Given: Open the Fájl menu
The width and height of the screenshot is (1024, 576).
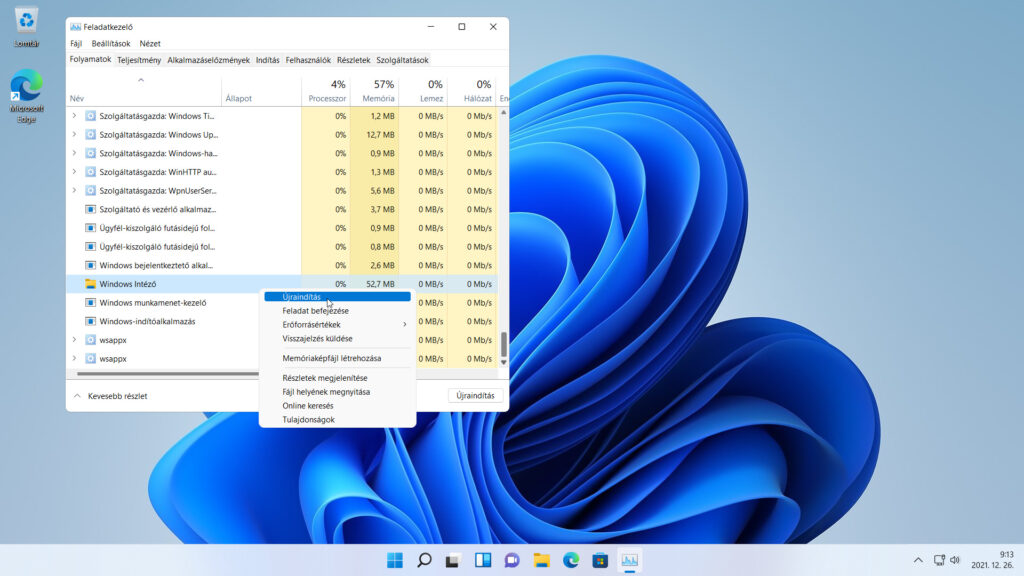Looking at the screenshot, I should (x=76, y=44).
